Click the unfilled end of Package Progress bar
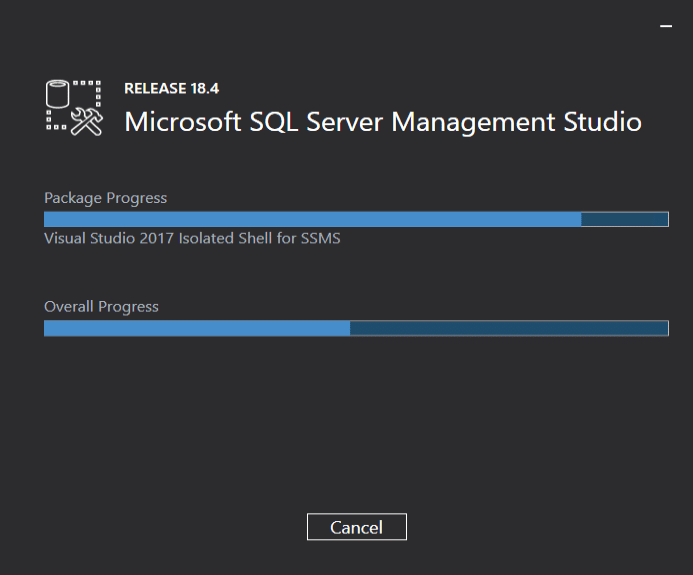Image resolution: width=693 pixels, height=575 pixels. [x=624, y=219]
